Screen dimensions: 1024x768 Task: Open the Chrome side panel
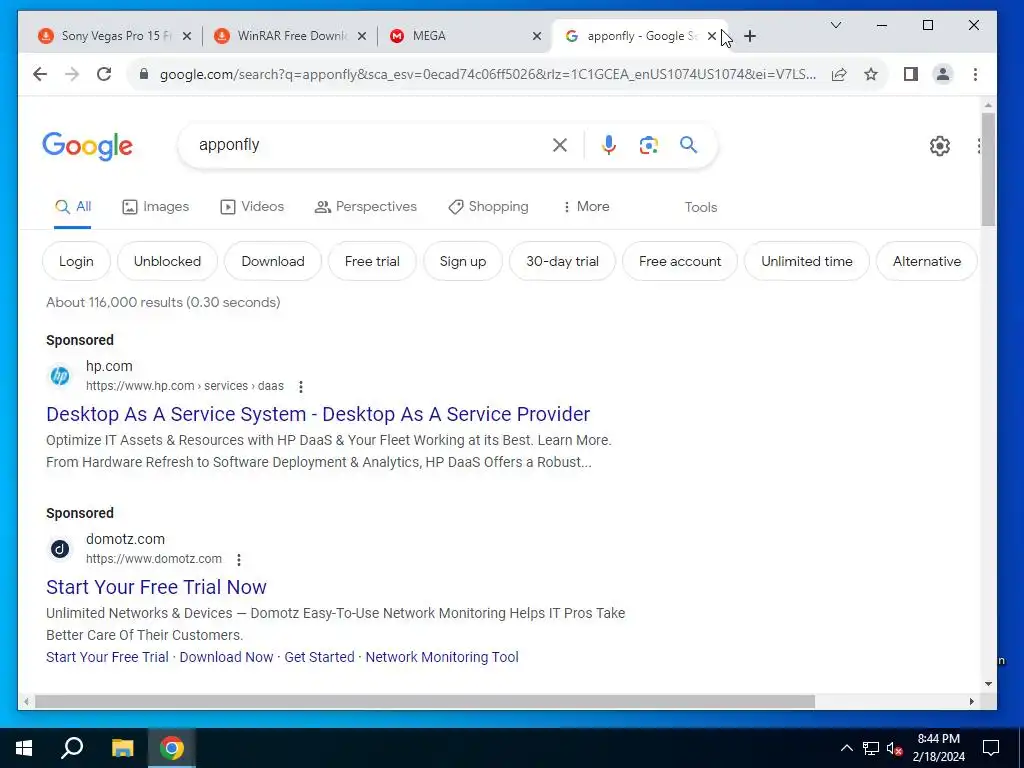coord(910,74)
